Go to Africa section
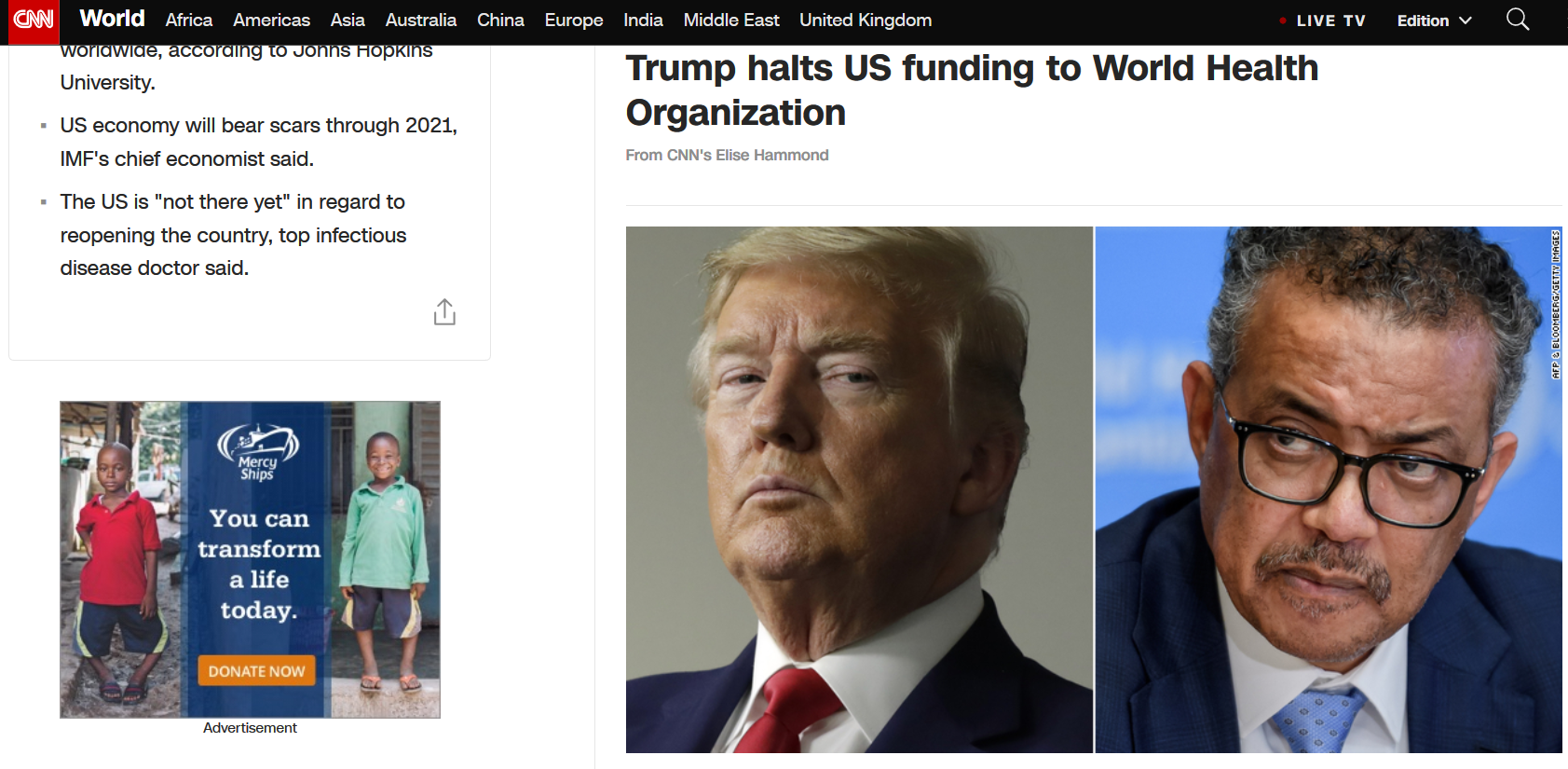Screen dimensions: 1568x769 (189, 20)
